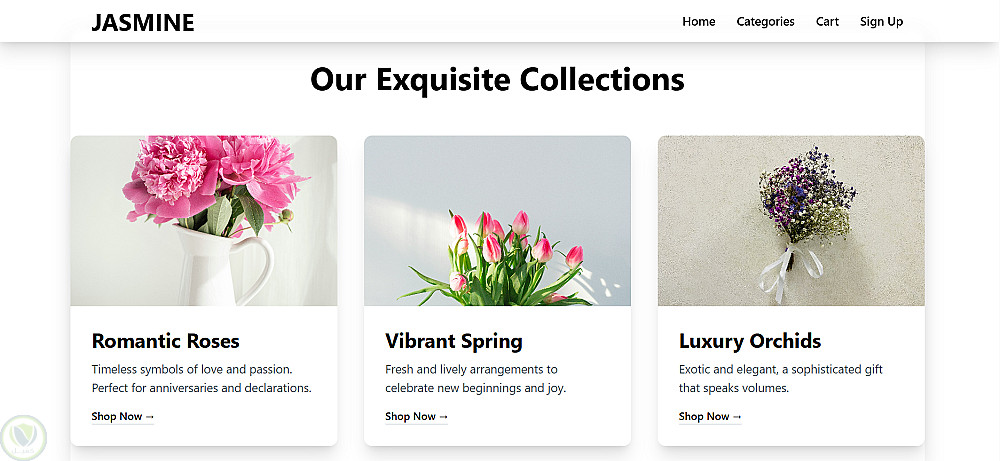Image resolution: width=1000 pixels, height=461 pixels.
Task: Open the Cart
Action: 827,22
